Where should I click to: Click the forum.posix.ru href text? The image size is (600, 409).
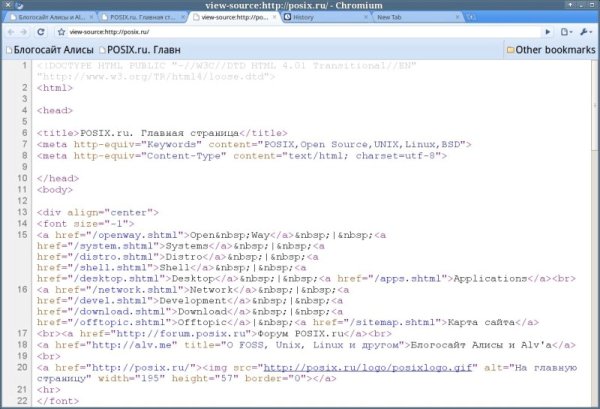[x=183, y=334]
